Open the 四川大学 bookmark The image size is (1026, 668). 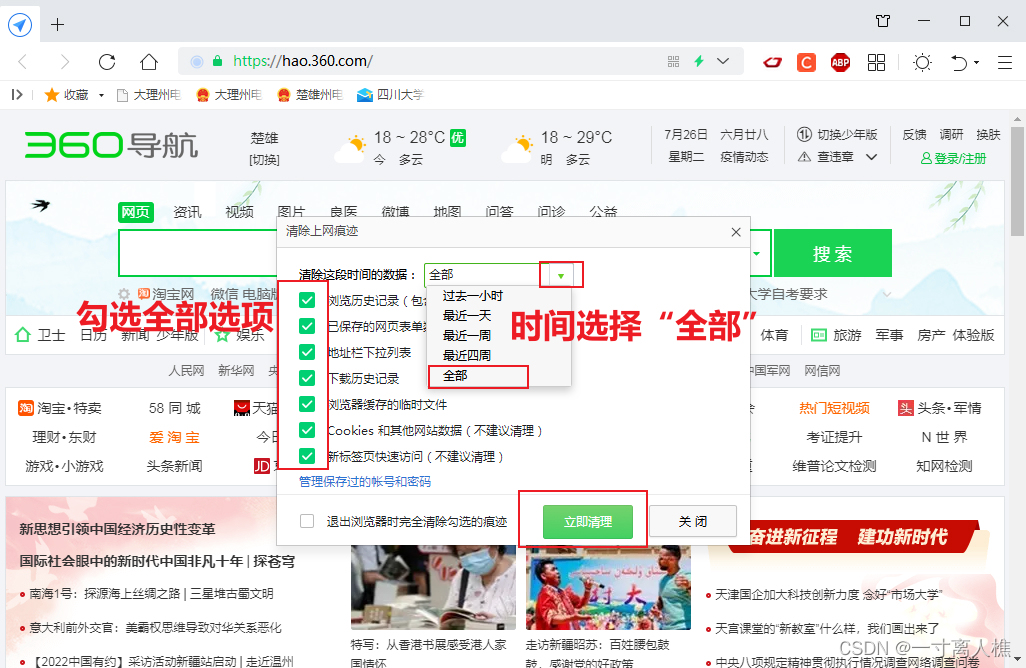point(390,95)
